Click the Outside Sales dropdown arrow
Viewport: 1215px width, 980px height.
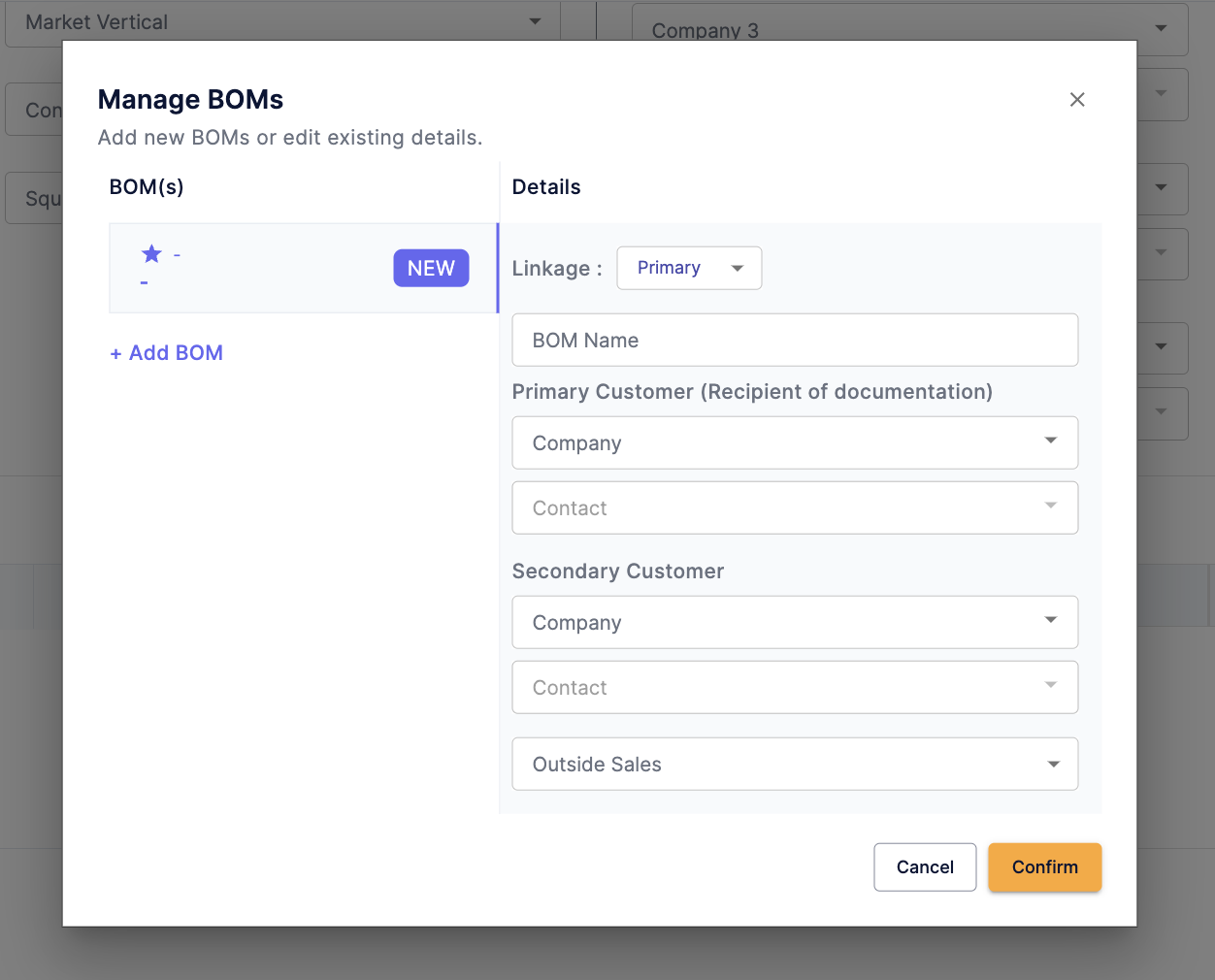click(1053, 764)
